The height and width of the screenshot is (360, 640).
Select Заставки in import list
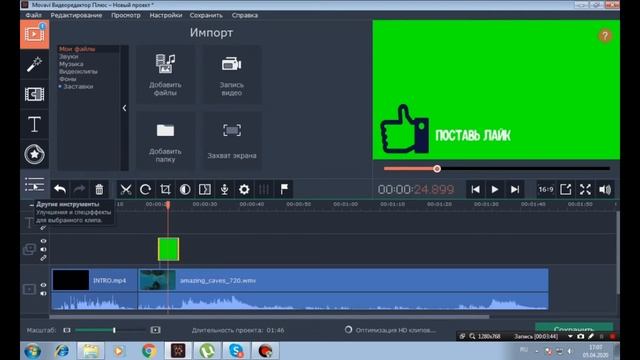point(78,86)
